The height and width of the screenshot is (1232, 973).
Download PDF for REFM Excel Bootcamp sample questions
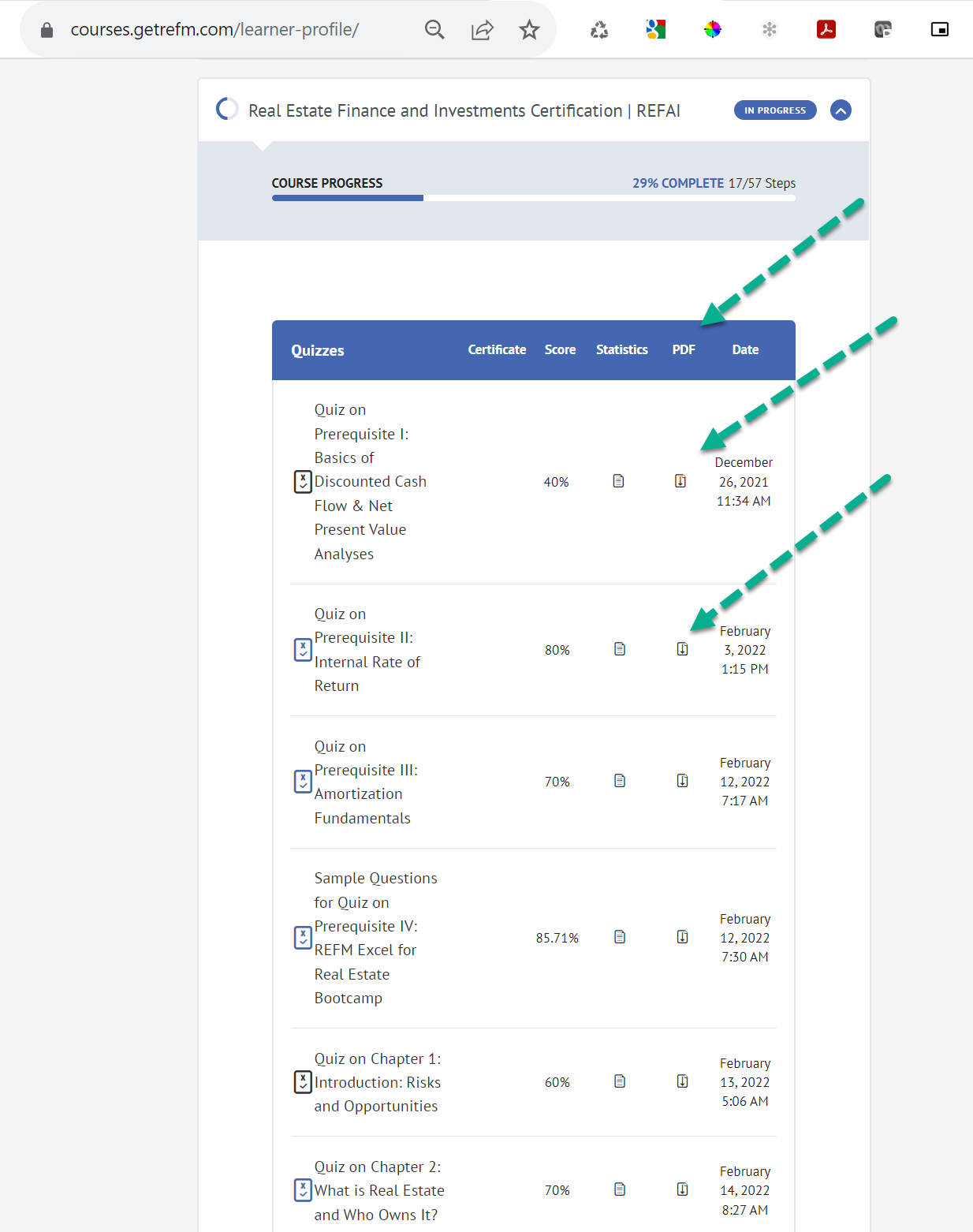pos(681,937)
